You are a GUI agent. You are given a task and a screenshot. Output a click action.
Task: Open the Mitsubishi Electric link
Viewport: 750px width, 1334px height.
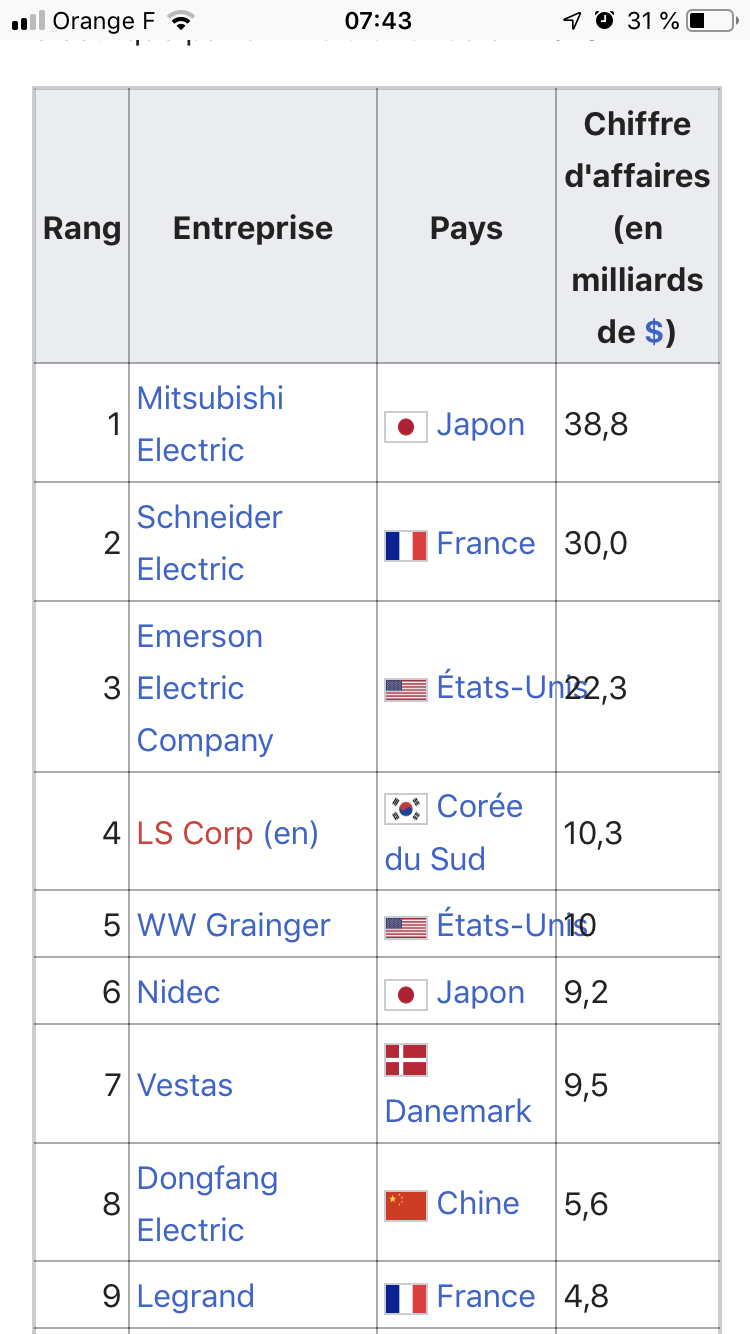pos(210,423)
